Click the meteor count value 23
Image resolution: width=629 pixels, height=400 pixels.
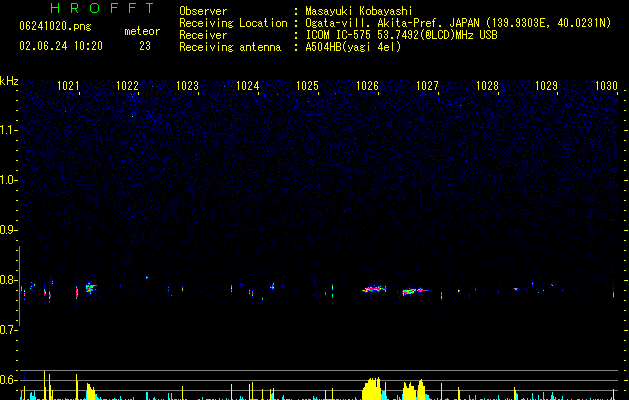tap(145, 46)
